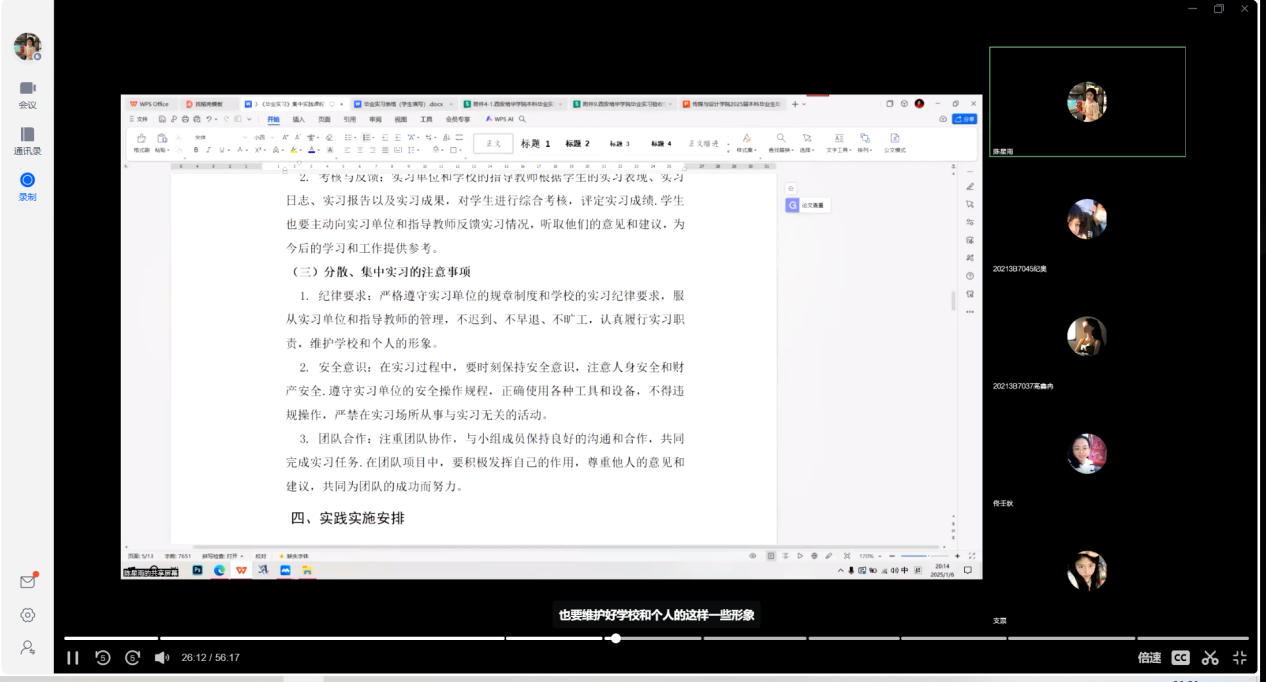1266x682 pixels.
Task: Skip forward using the forward-skip icon
Action: pyautogui.click(x=132, y=658)
